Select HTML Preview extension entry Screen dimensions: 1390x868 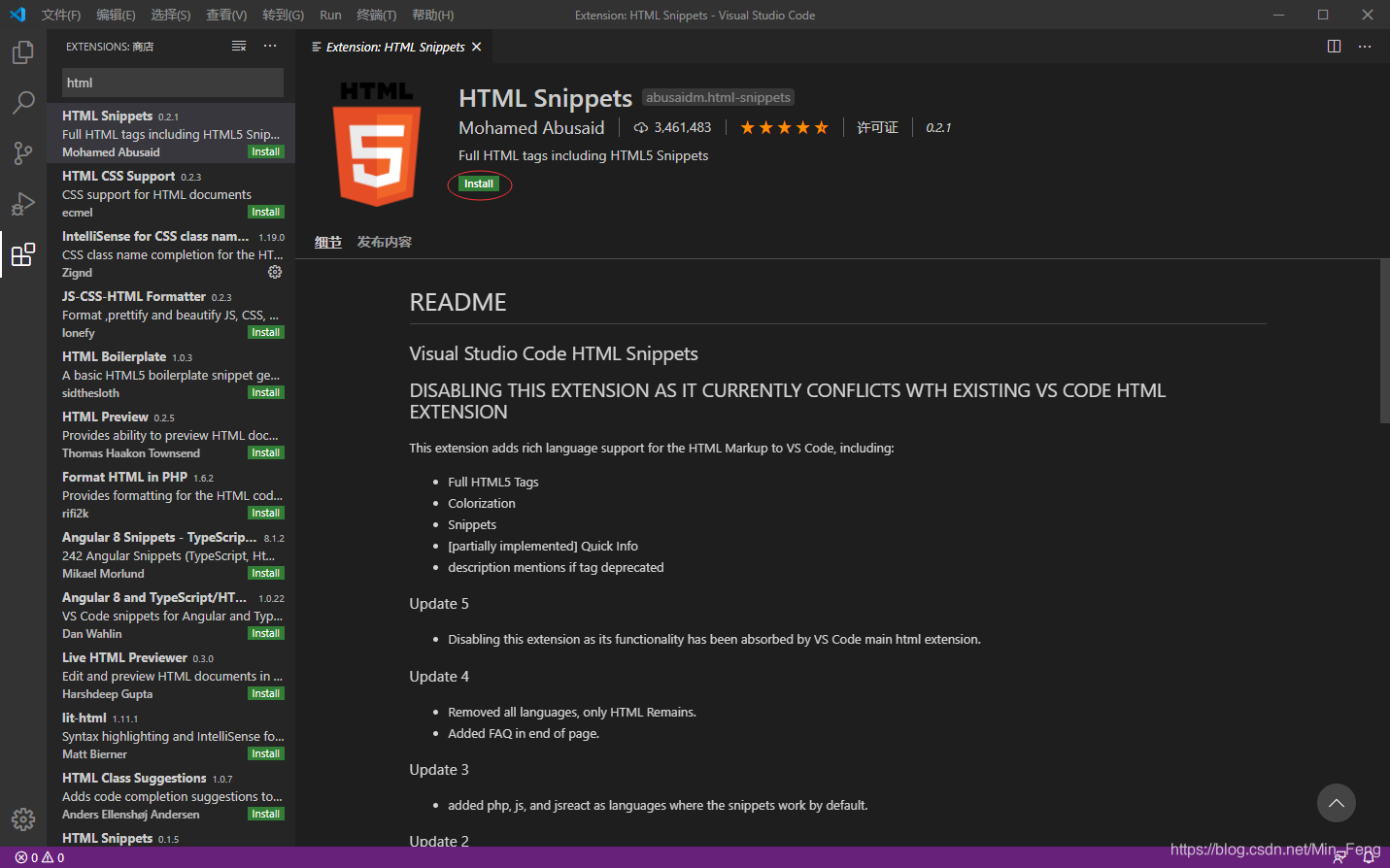click(171, 434)
